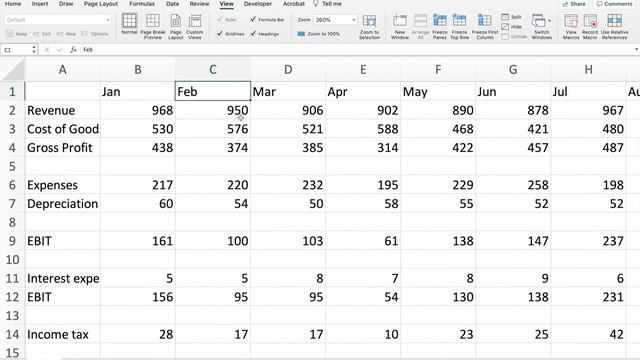This screenshot has height=360, width=640.
Task: Click the Name Box field
Action: point(16,49)
